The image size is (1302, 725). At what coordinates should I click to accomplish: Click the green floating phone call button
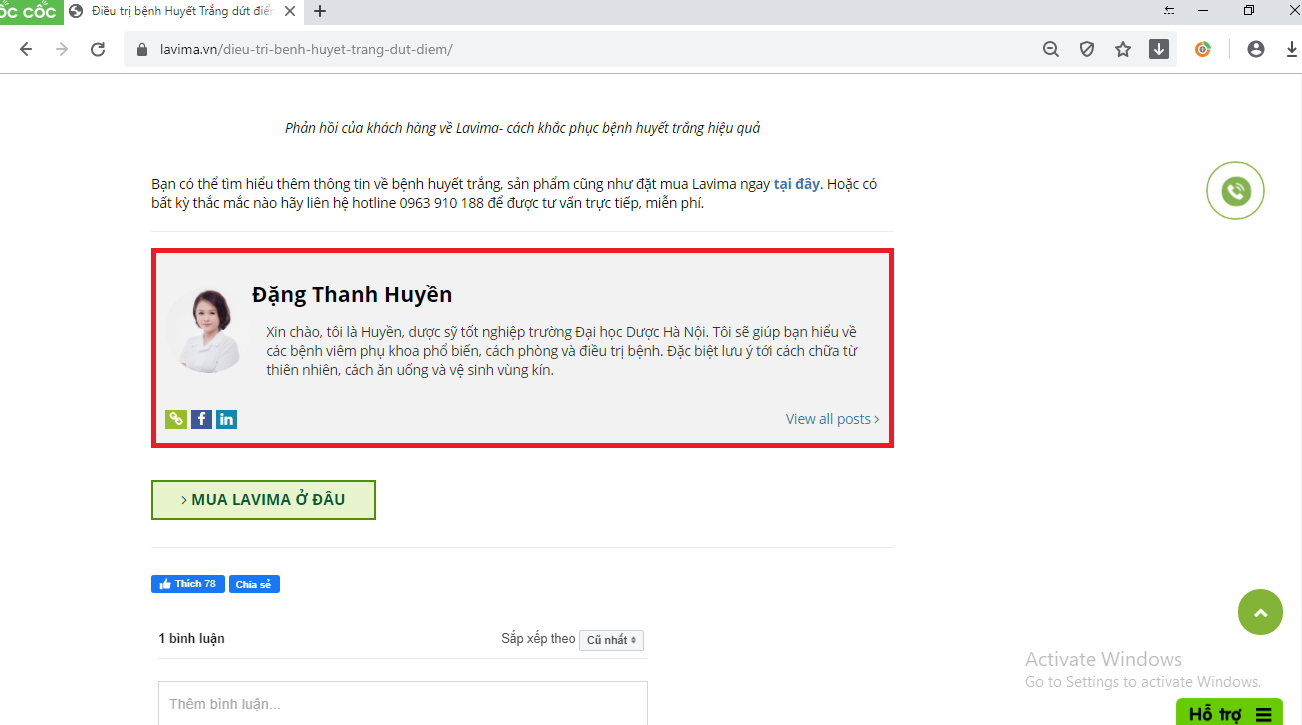coord(1236,190)
